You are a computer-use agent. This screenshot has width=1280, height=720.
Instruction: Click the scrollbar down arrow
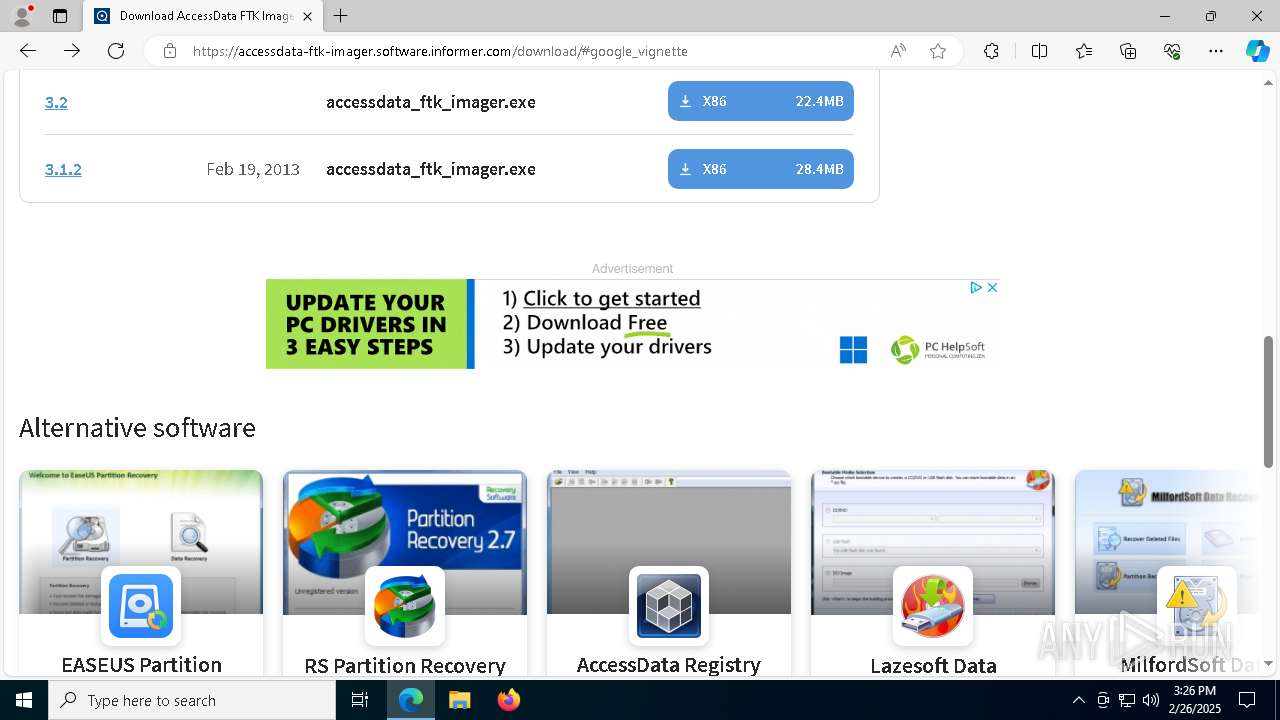1269,664
